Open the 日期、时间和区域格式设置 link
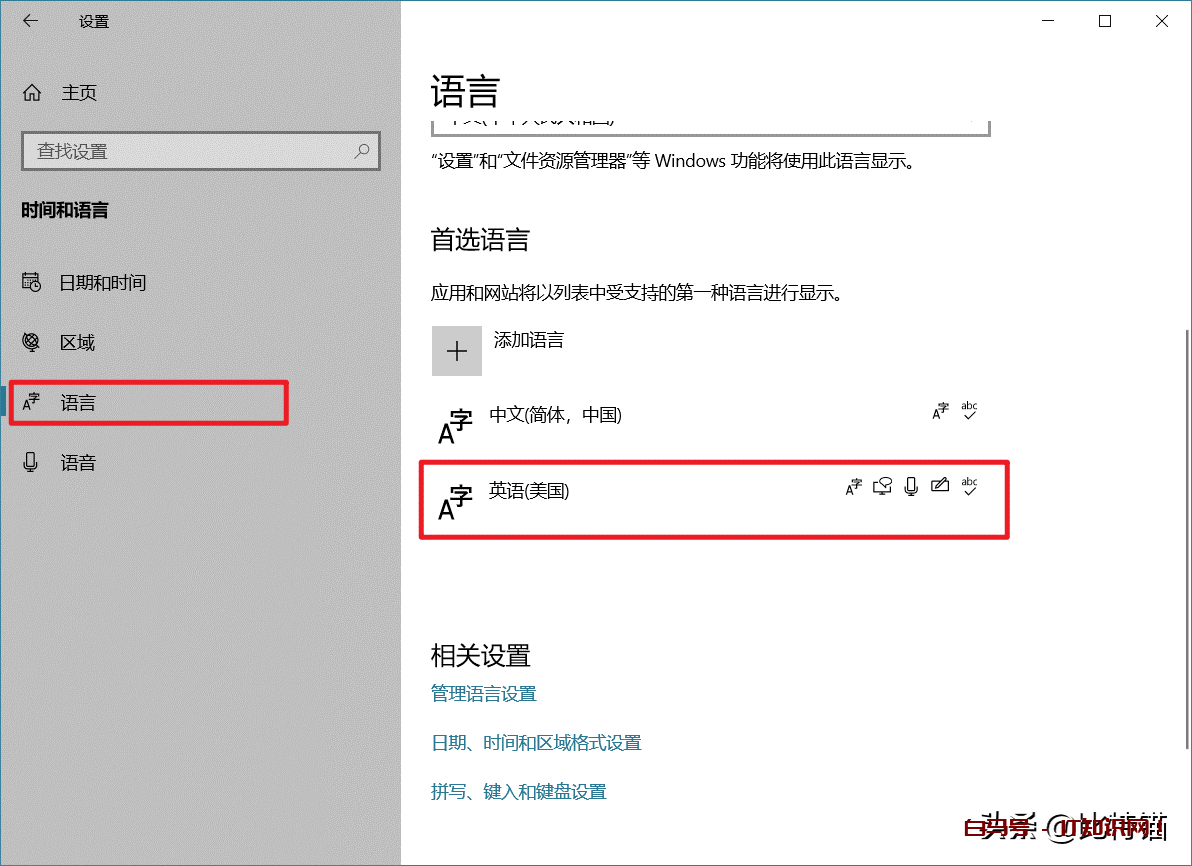Screen dimensions: 1192x866 point(536,742)
